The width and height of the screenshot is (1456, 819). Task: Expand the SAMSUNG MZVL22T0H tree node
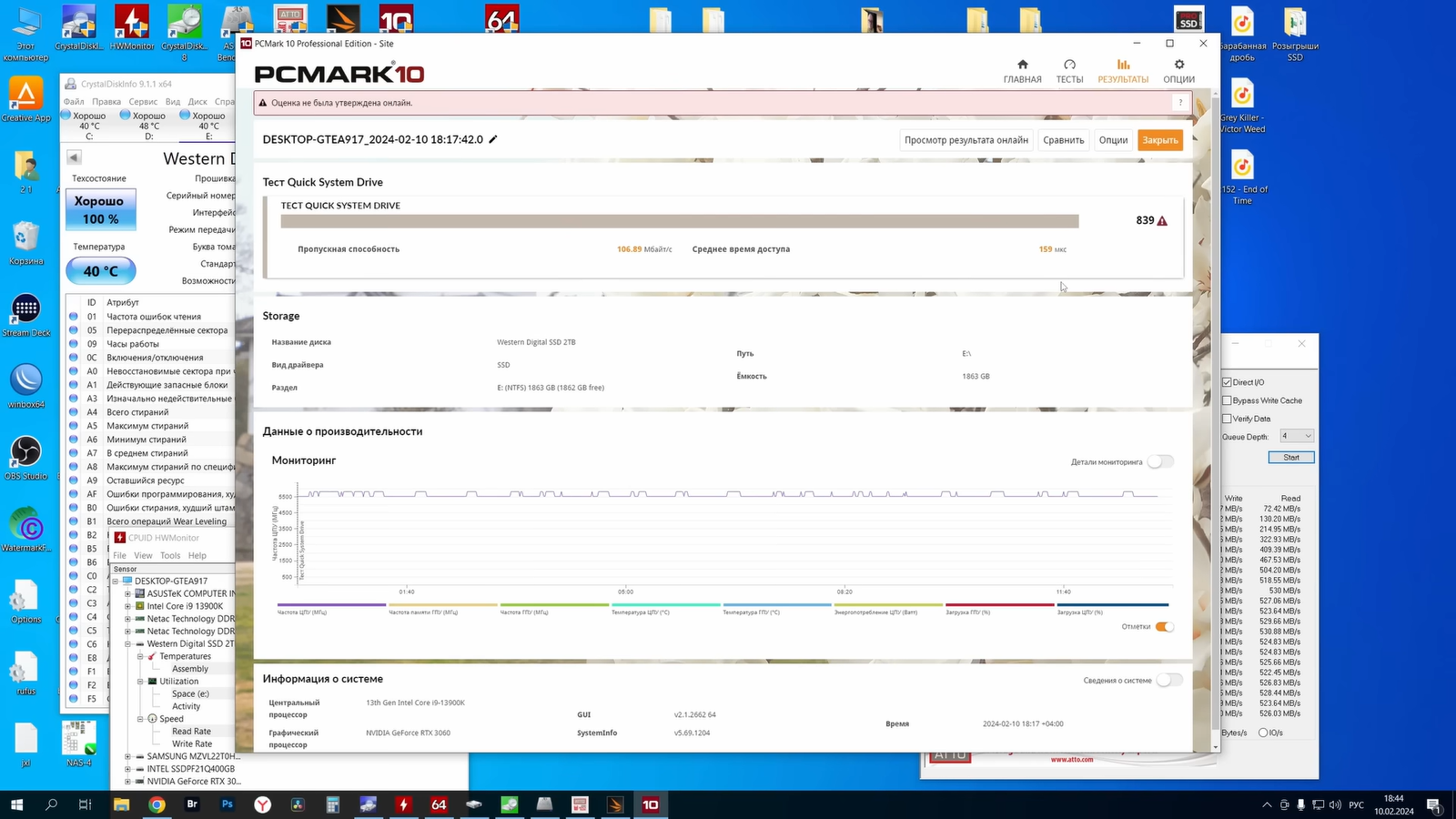127,756
